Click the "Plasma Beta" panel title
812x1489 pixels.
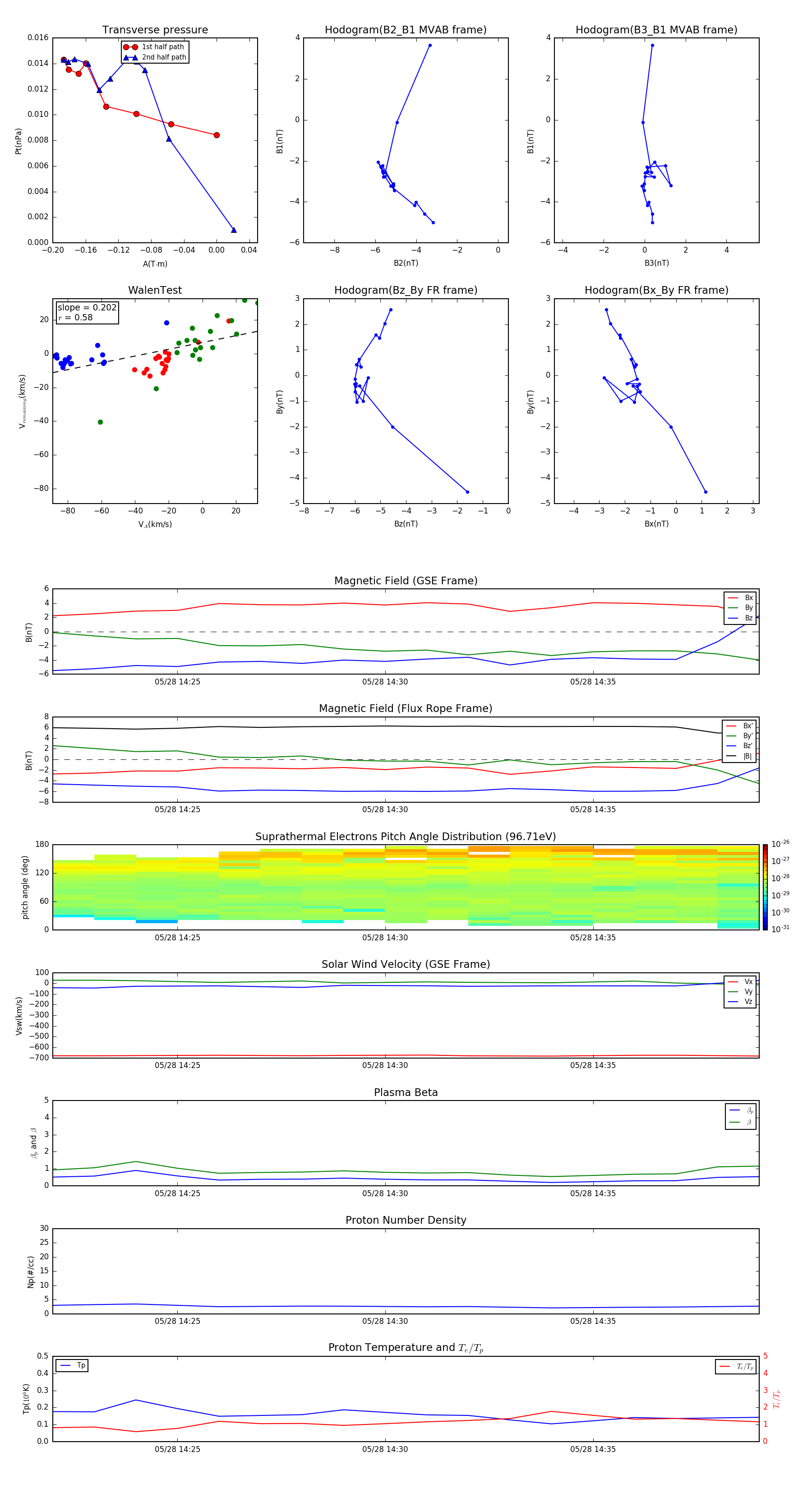pyautogui.click(x=406, y=1092)
